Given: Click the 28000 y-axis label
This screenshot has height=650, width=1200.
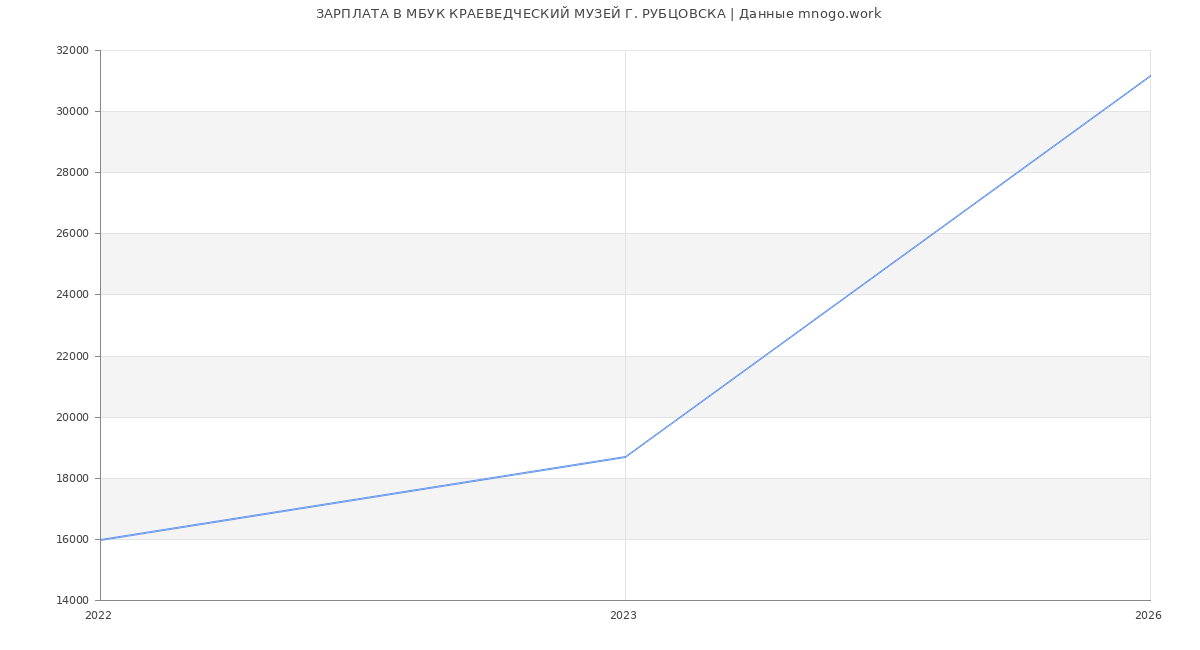Looking at the screenshot, I should [72, 173].
